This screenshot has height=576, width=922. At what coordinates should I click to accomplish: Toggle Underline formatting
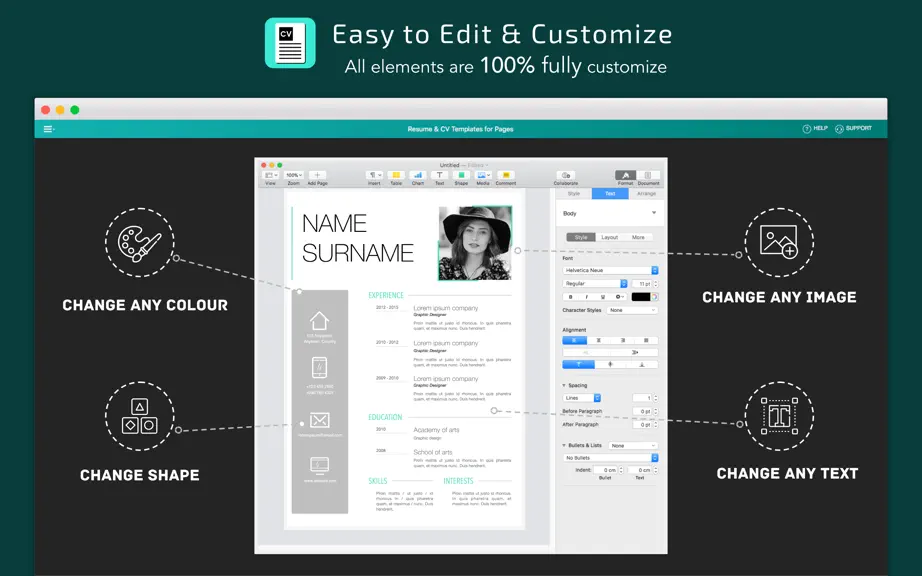(x=603, y=297)
